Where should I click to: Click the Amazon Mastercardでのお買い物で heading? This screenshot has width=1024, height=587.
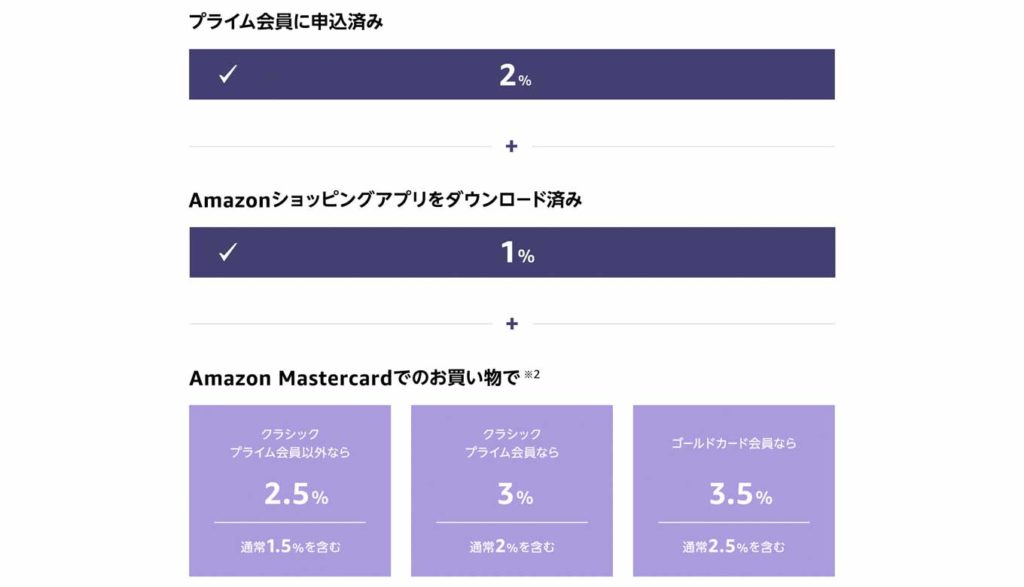355,377
